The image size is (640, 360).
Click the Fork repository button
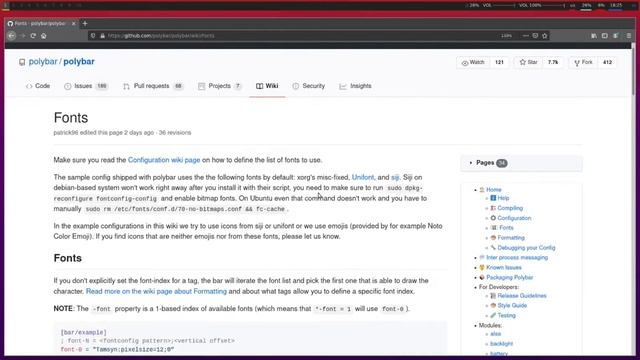coord(583,62)
